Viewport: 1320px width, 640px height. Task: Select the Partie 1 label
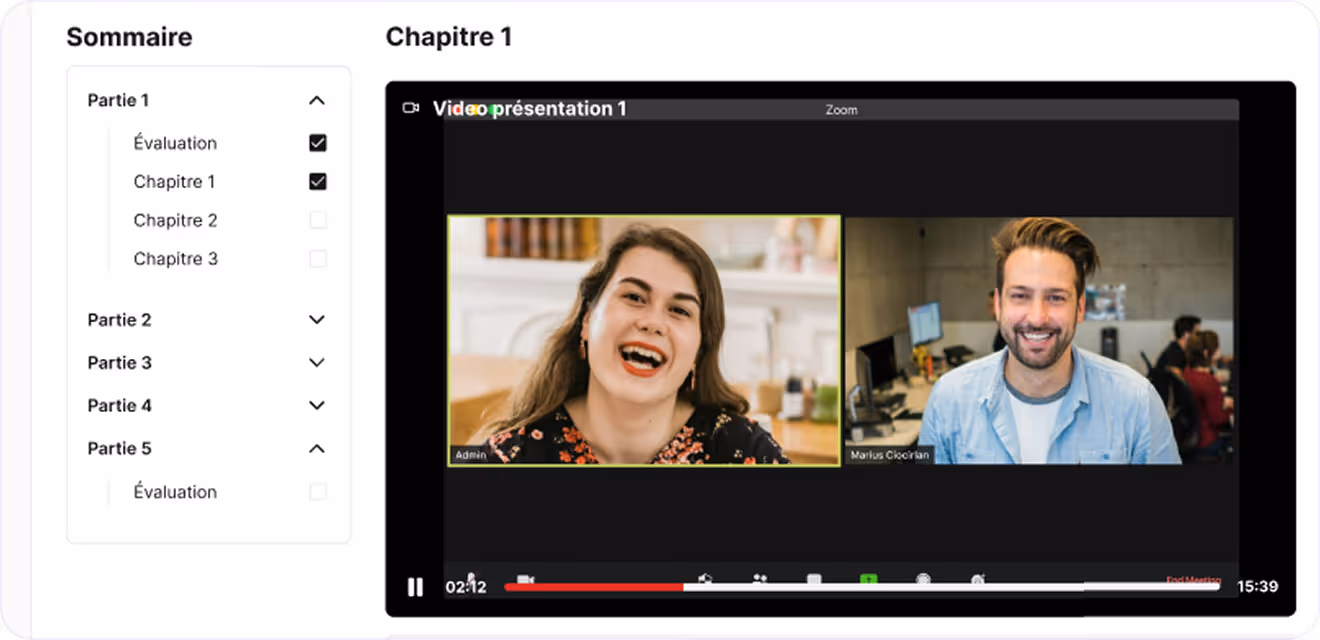[x=118, y=100]
